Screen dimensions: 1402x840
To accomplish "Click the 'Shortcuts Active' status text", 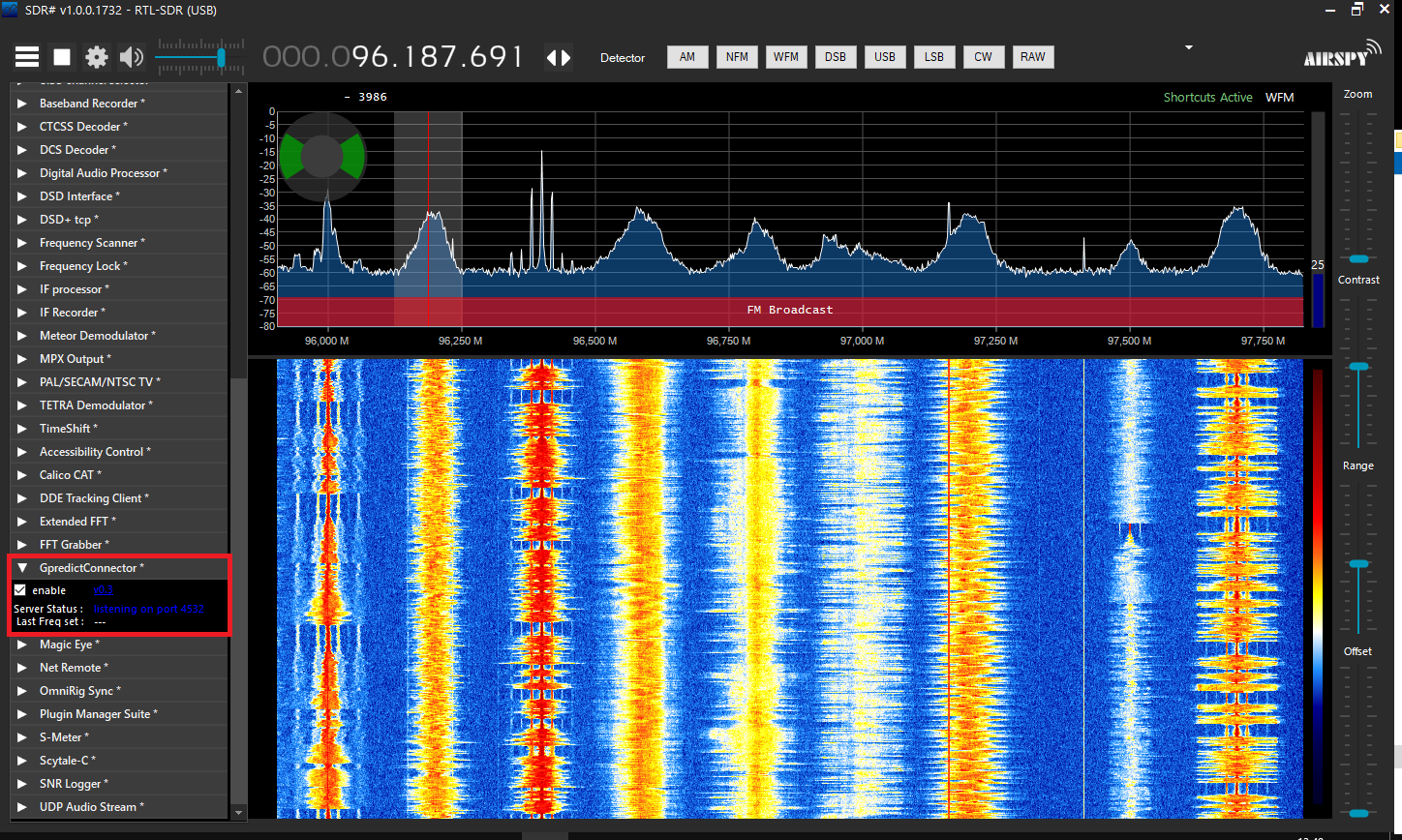I will [x=1207, y=98].
